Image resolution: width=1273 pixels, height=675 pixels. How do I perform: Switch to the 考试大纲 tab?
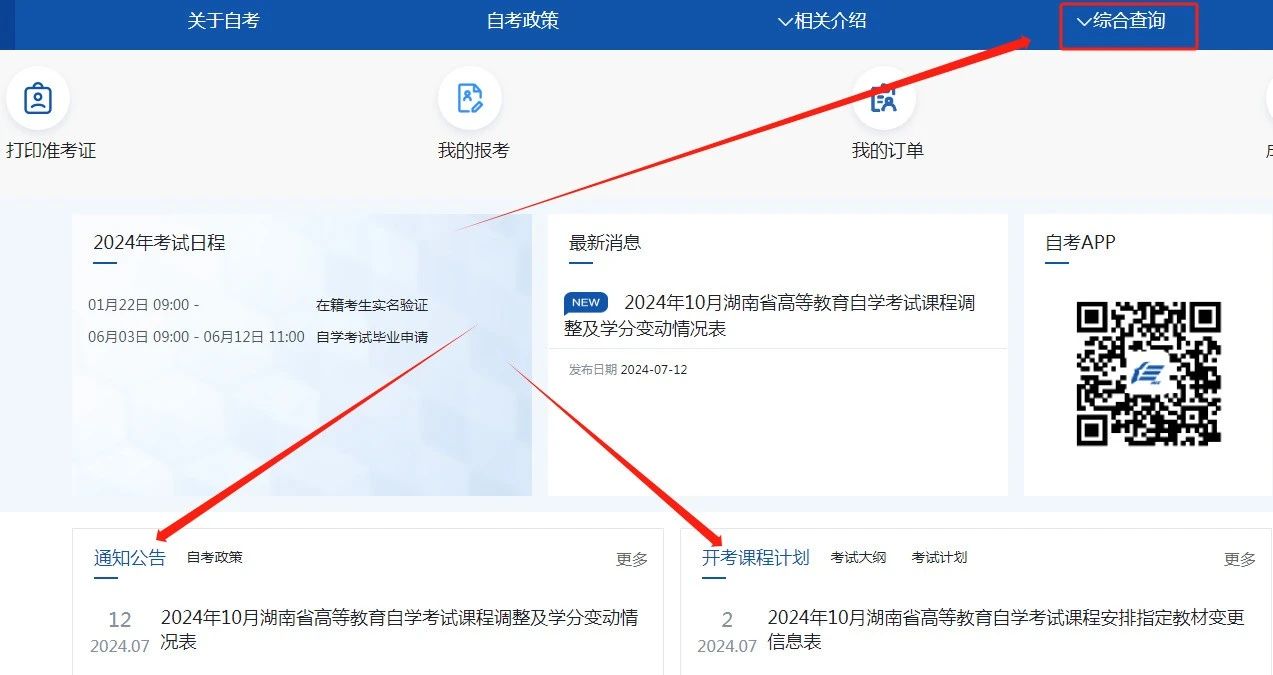pyautogui.click(x=858, y=557)
